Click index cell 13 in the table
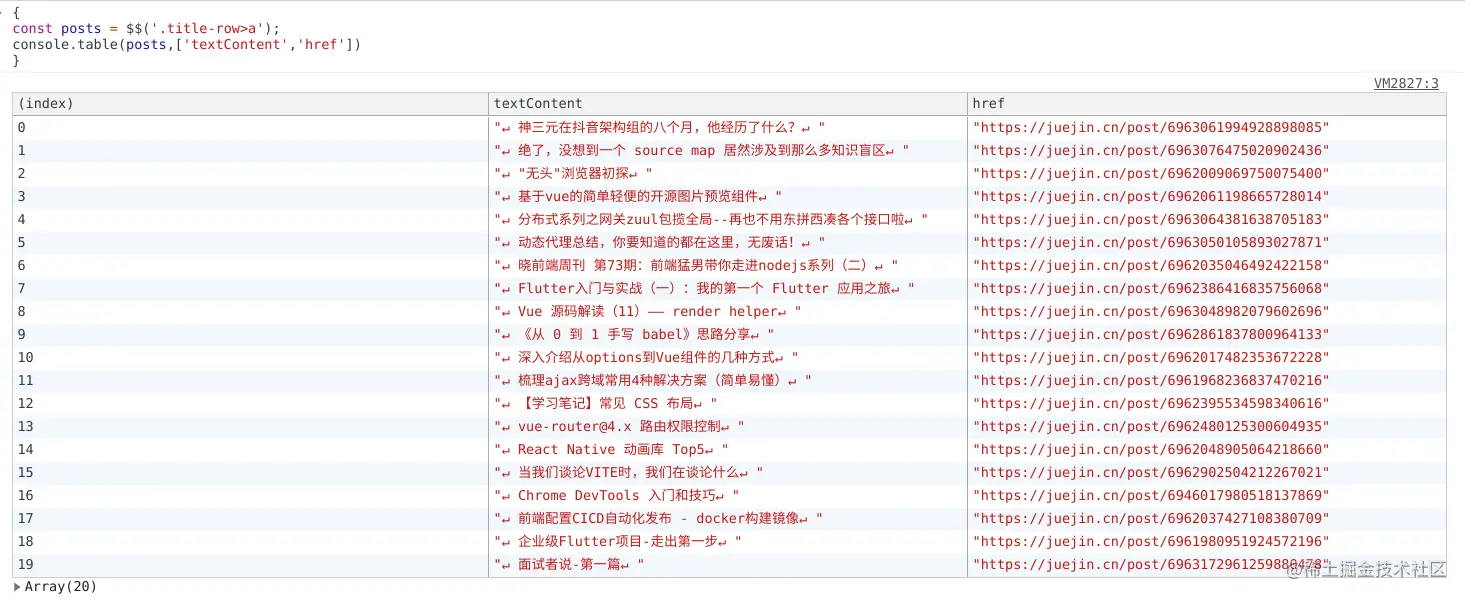Screen dimensions: 1465x598 click(250, 426)
